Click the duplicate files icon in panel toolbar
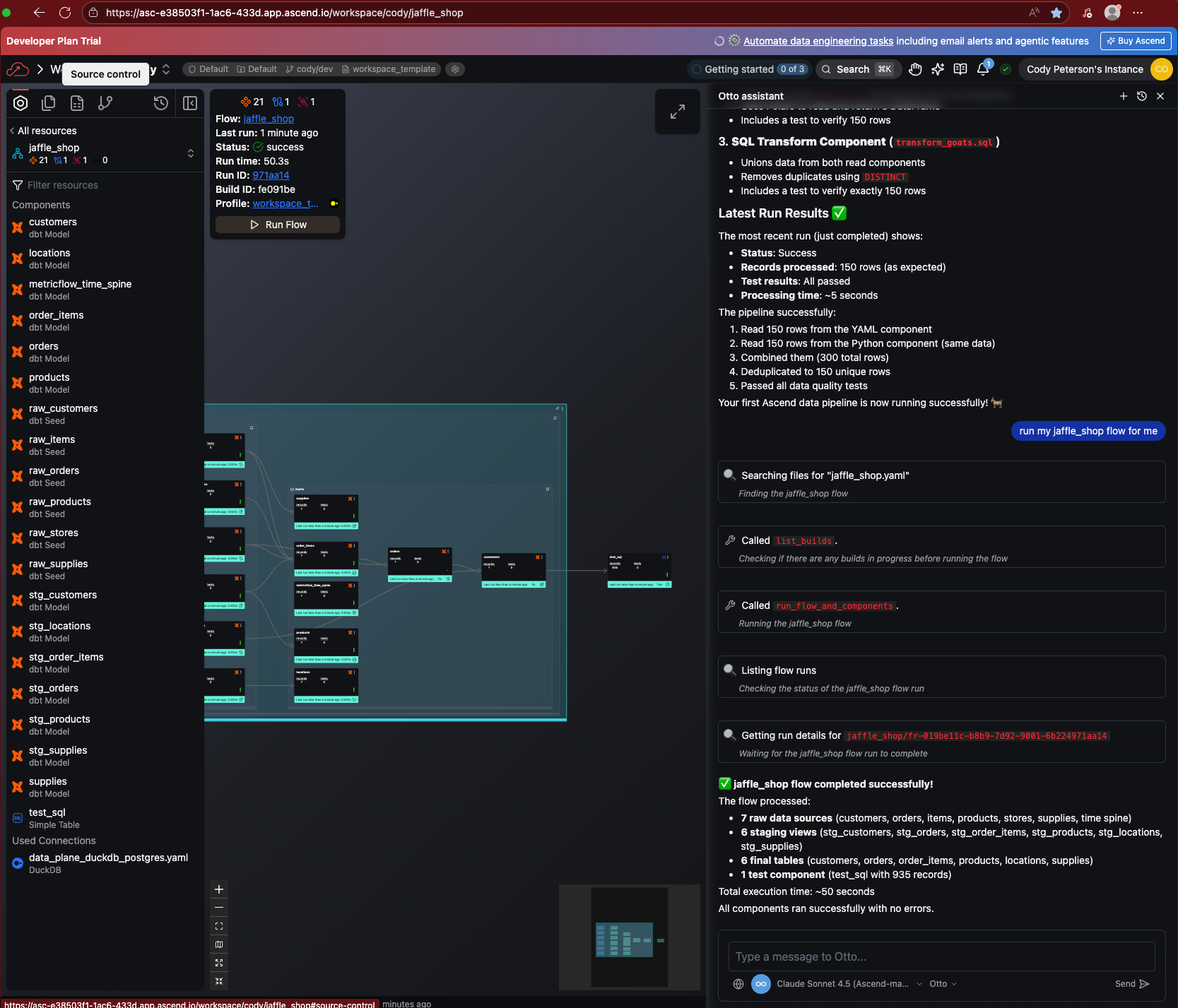Screen dimensions: 1178x1008 [48, 102]
